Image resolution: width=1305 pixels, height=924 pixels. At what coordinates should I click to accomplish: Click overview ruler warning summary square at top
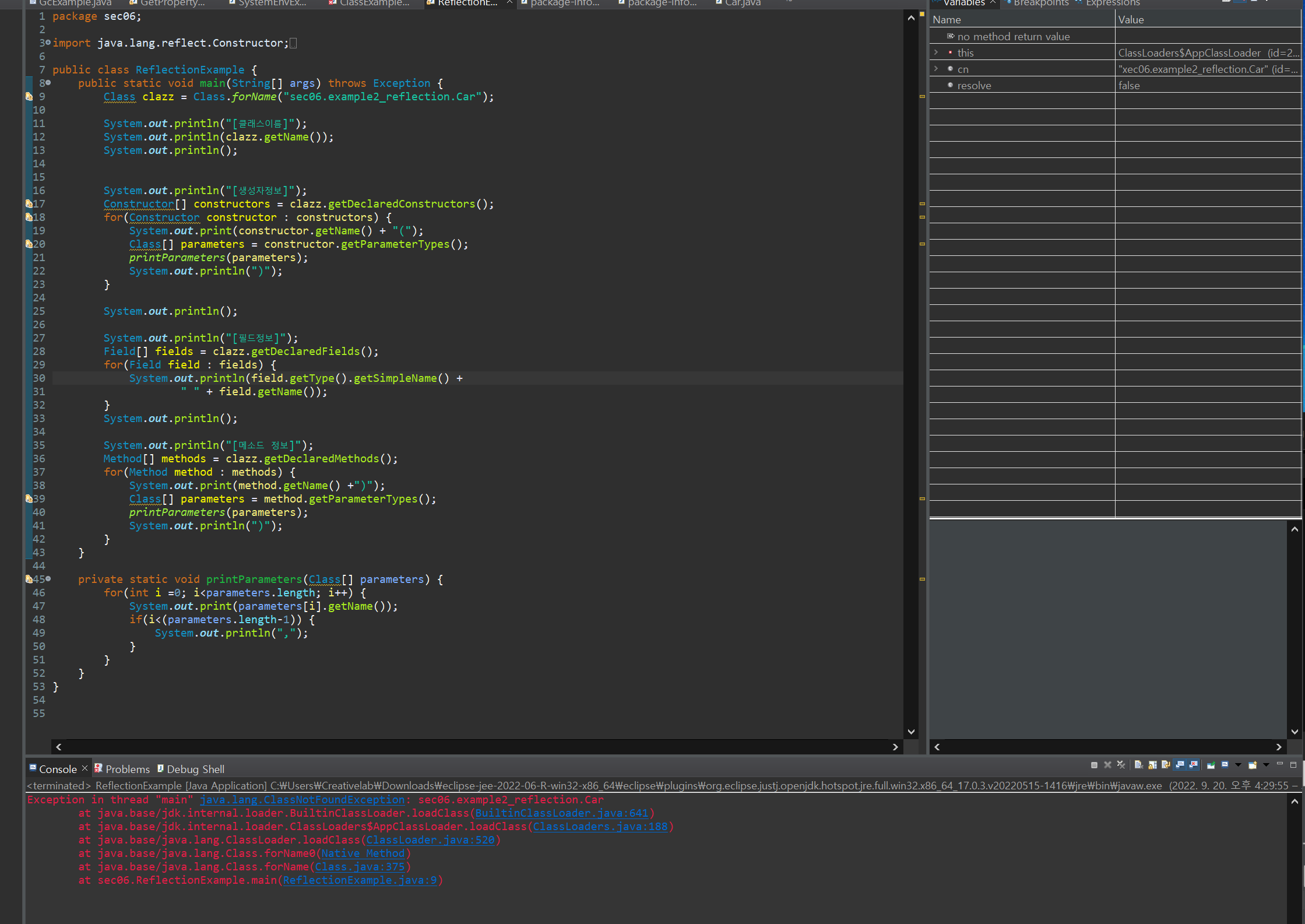[x=922, y=13]
